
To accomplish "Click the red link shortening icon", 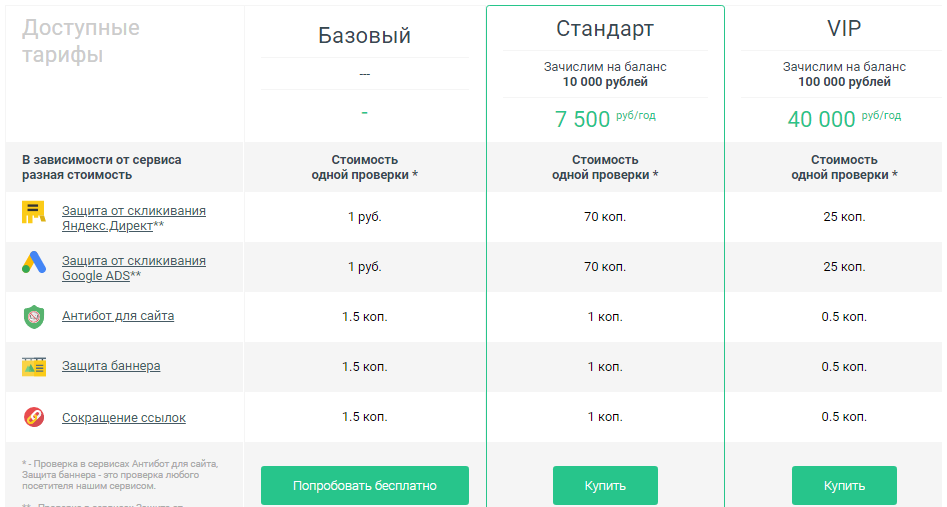I will [34, 417].
